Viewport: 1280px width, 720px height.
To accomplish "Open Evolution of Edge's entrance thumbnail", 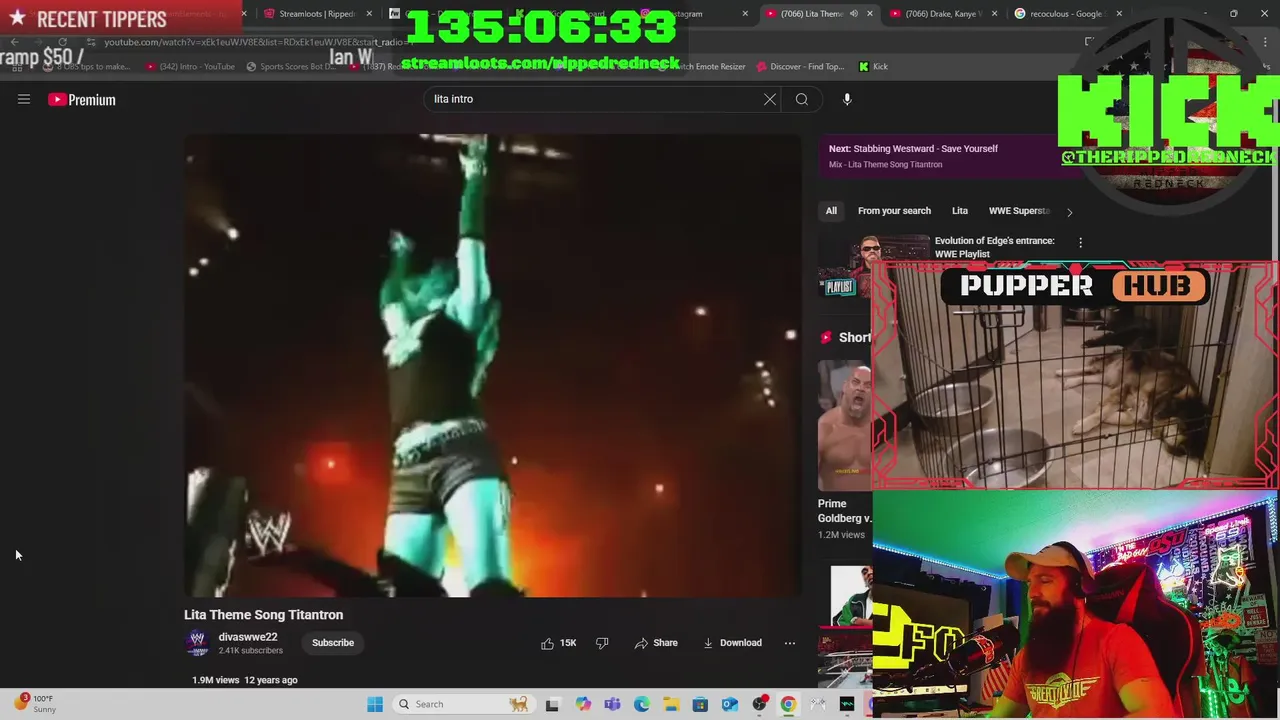I will tap(874, 265).
